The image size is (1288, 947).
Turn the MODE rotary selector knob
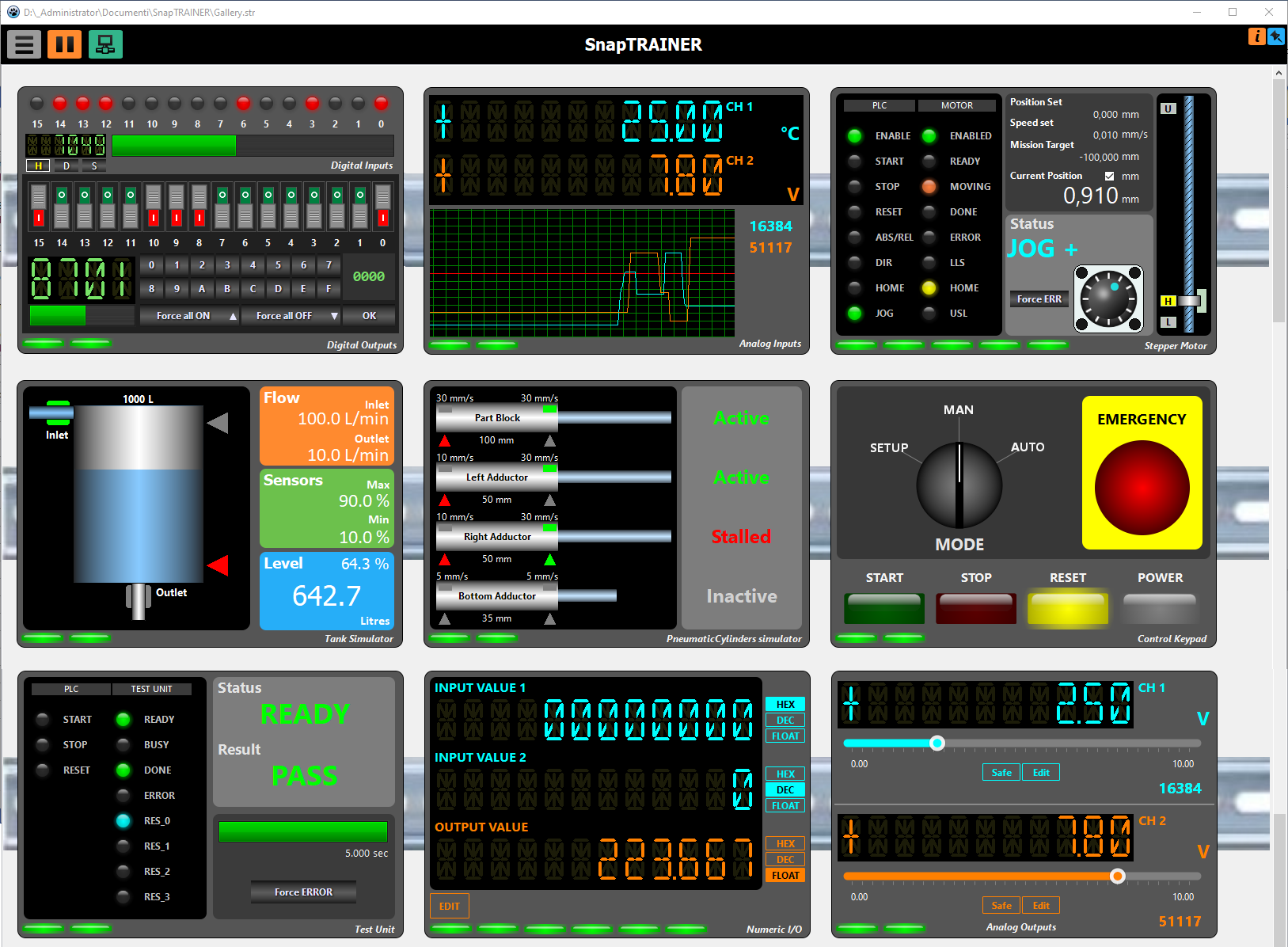pyautogui.click(x=959, y=485)
